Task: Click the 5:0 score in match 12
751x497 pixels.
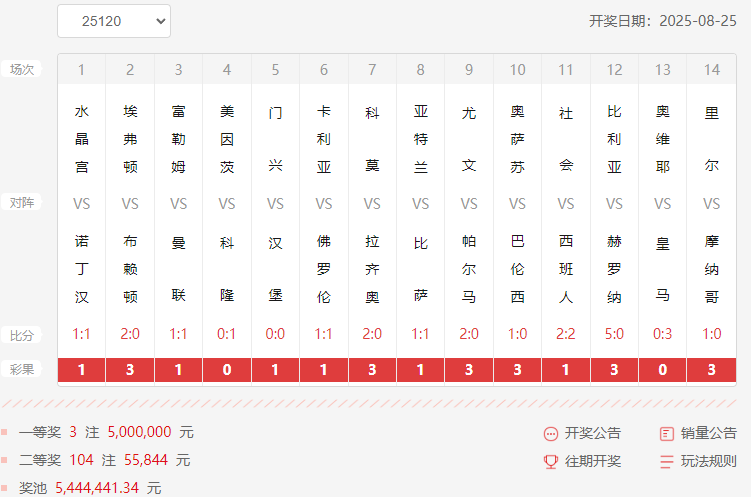Action: pos(614,334)
